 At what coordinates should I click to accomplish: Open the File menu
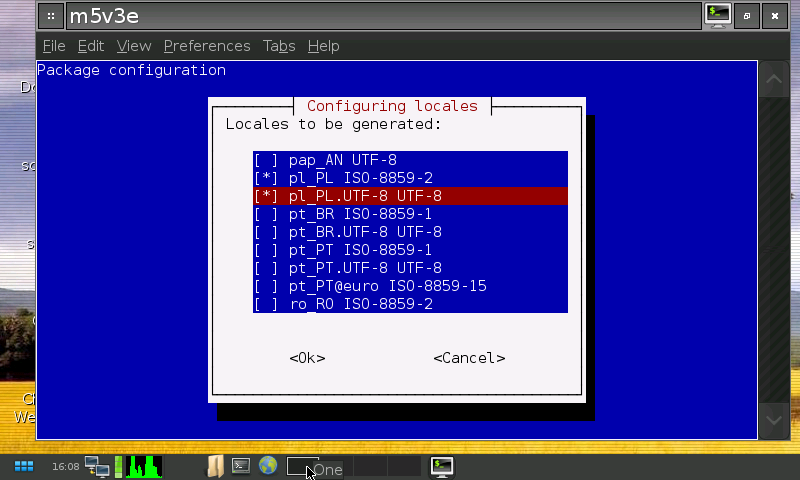point(54,46)
